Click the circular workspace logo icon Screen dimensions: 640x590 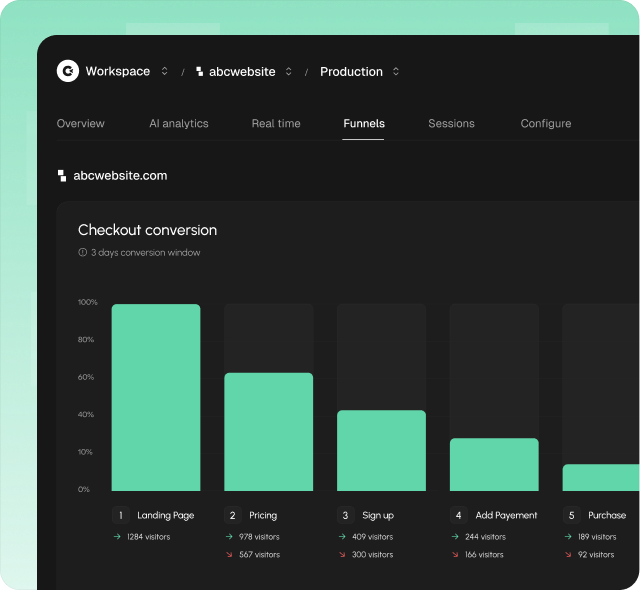pos(68,71)
